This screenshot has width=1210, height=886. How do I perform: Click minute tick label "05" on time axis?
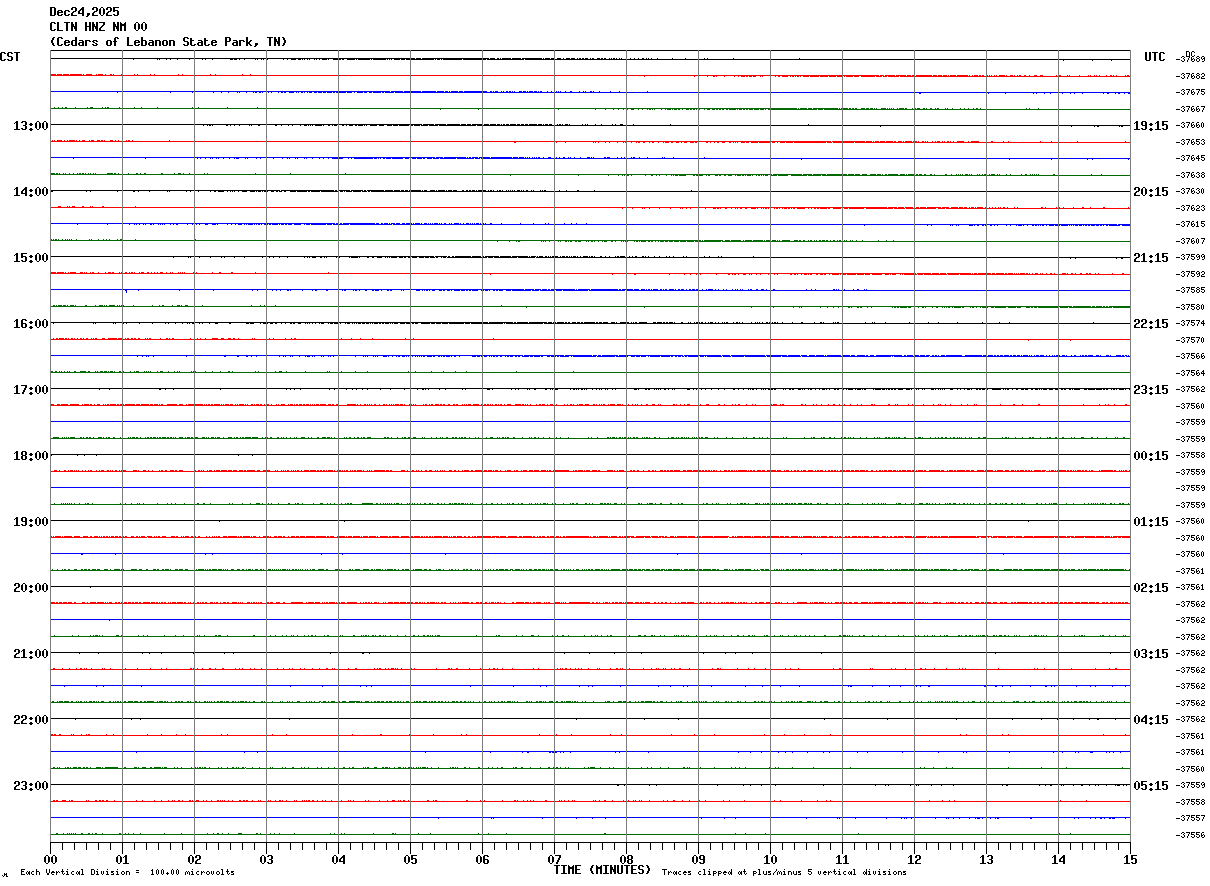[410, 859]
